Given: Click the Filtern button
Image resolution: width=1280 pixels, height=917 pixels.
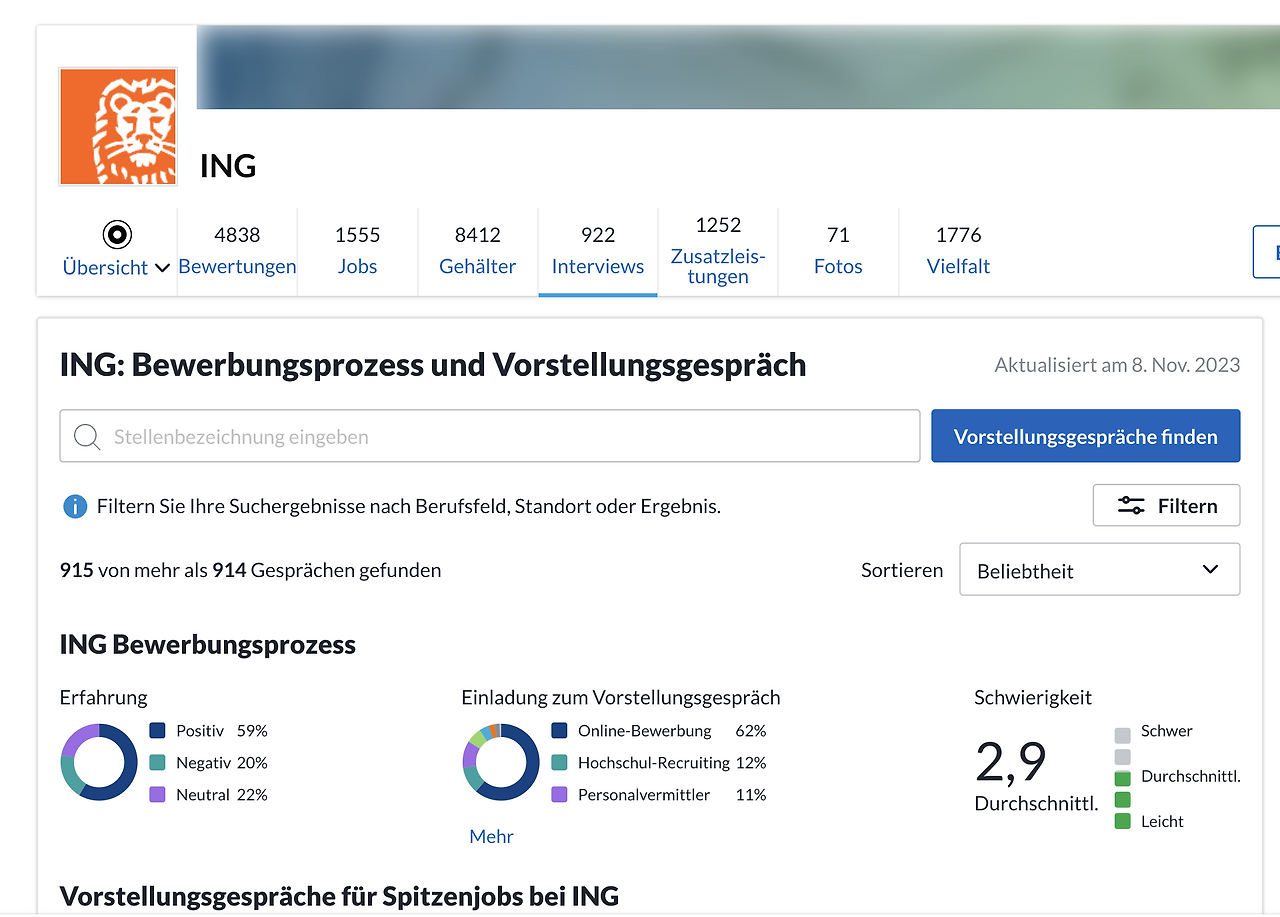Looking at the screenshot, I should [1166, 505].
